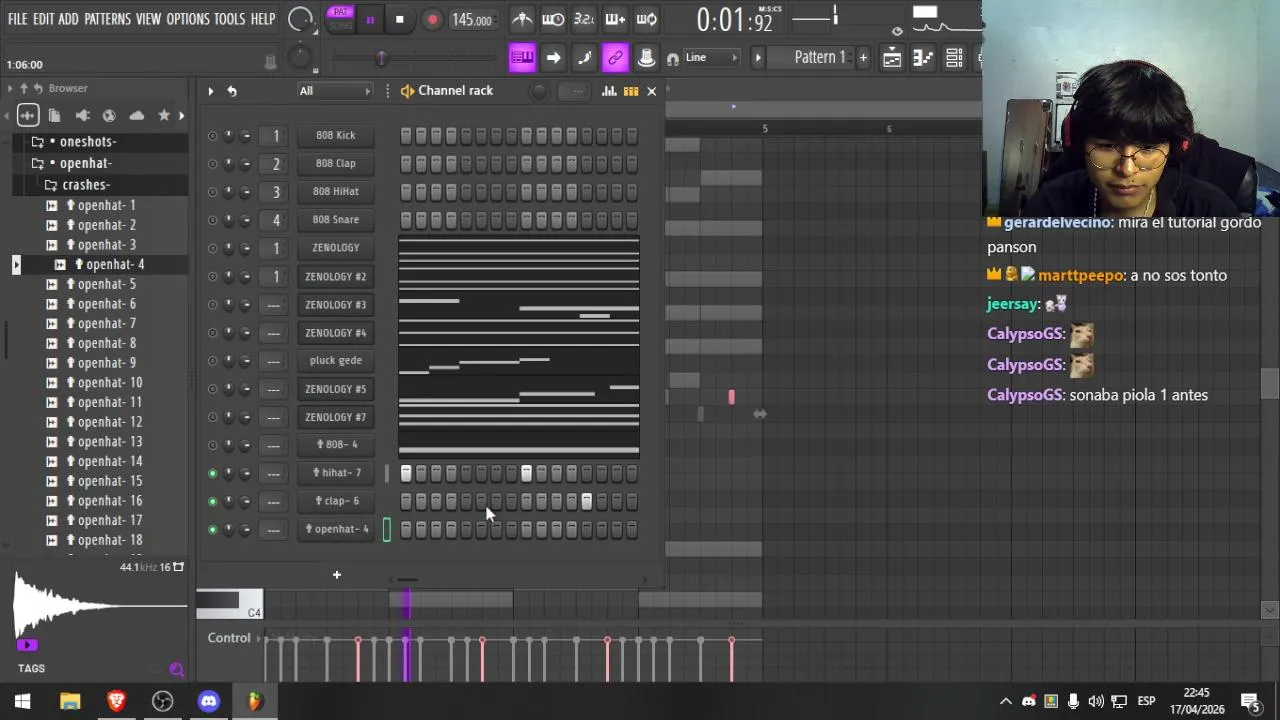1280x720 pixels.
Task: Add new pattern with plus button
Action: click(x=863, y=57)
